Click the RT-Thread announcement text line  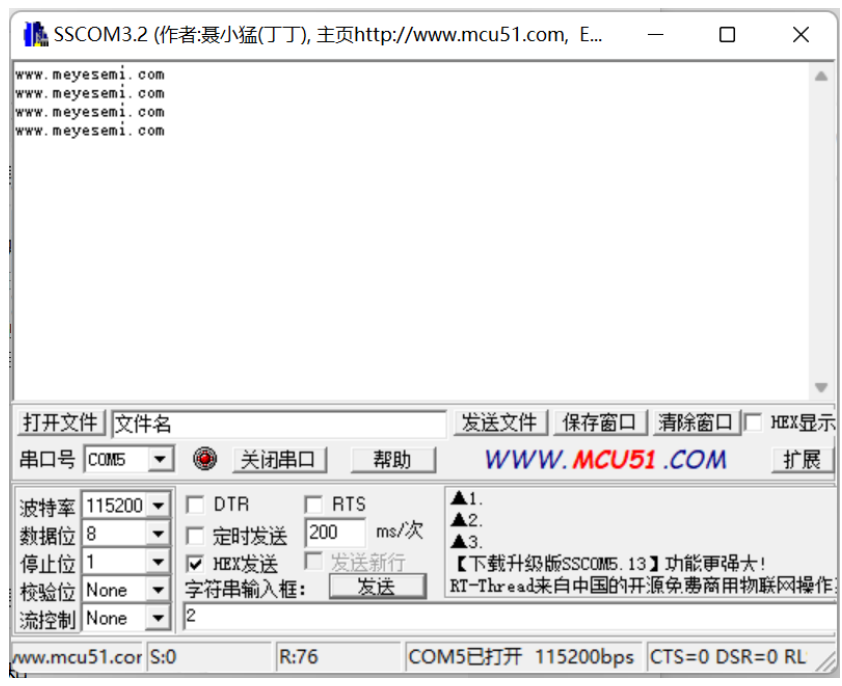tap(643, 584)
